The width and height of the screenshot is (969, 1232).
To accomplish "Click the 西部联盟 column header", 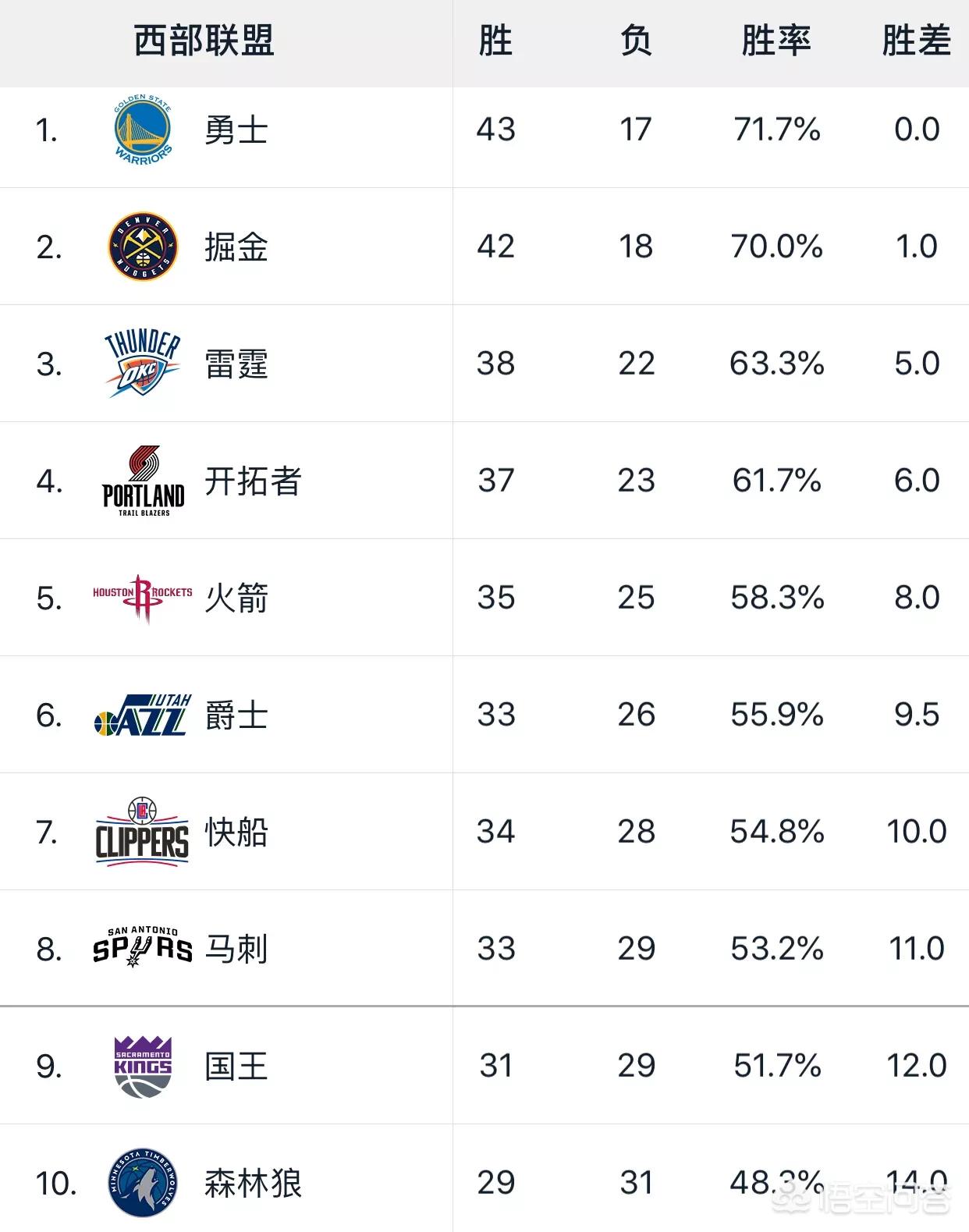I will click(204, 41).
